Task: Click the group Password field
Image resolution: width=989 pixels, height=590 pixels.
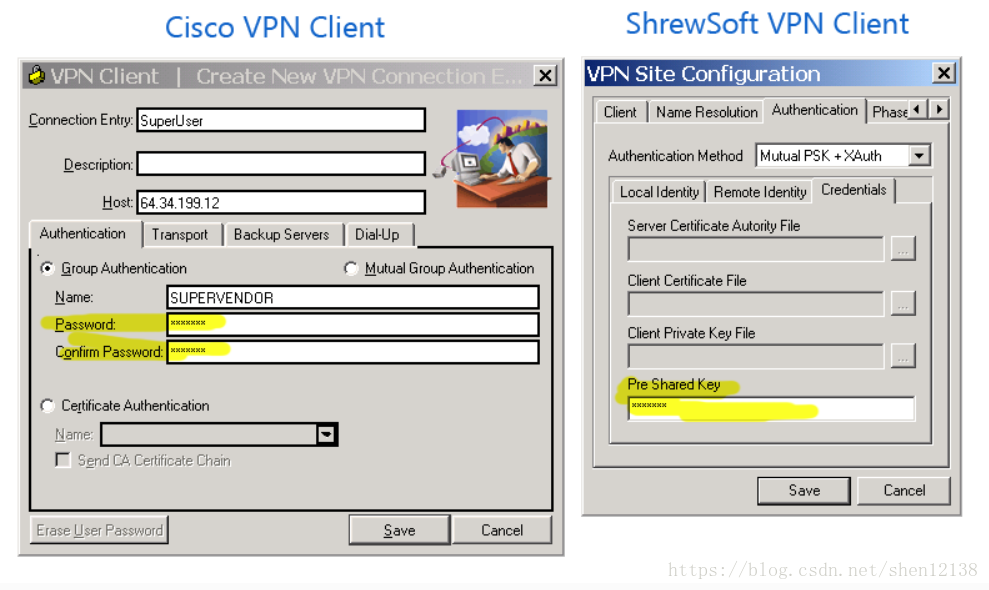Action: tap(353, 324)
